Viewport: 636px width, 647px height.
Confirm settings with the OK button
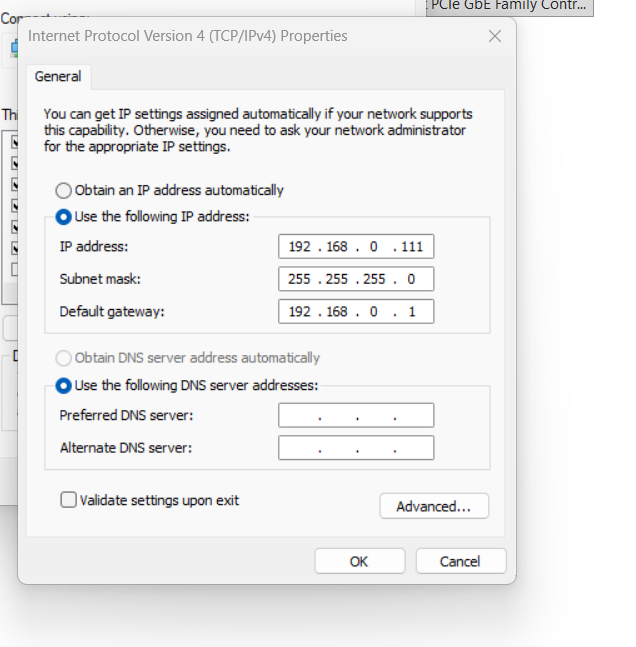(x=359, y=561)
